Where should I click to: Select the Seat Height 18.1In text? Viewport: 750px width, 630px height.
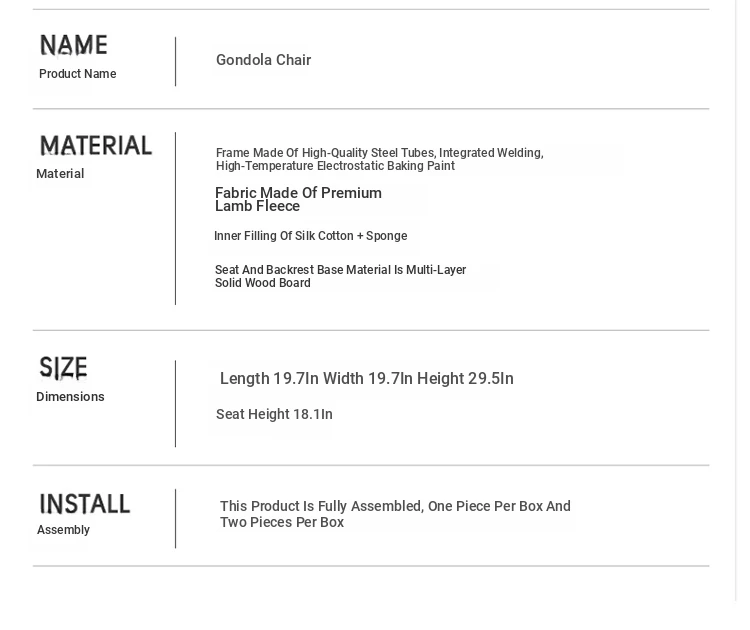(x=274, y=415)
